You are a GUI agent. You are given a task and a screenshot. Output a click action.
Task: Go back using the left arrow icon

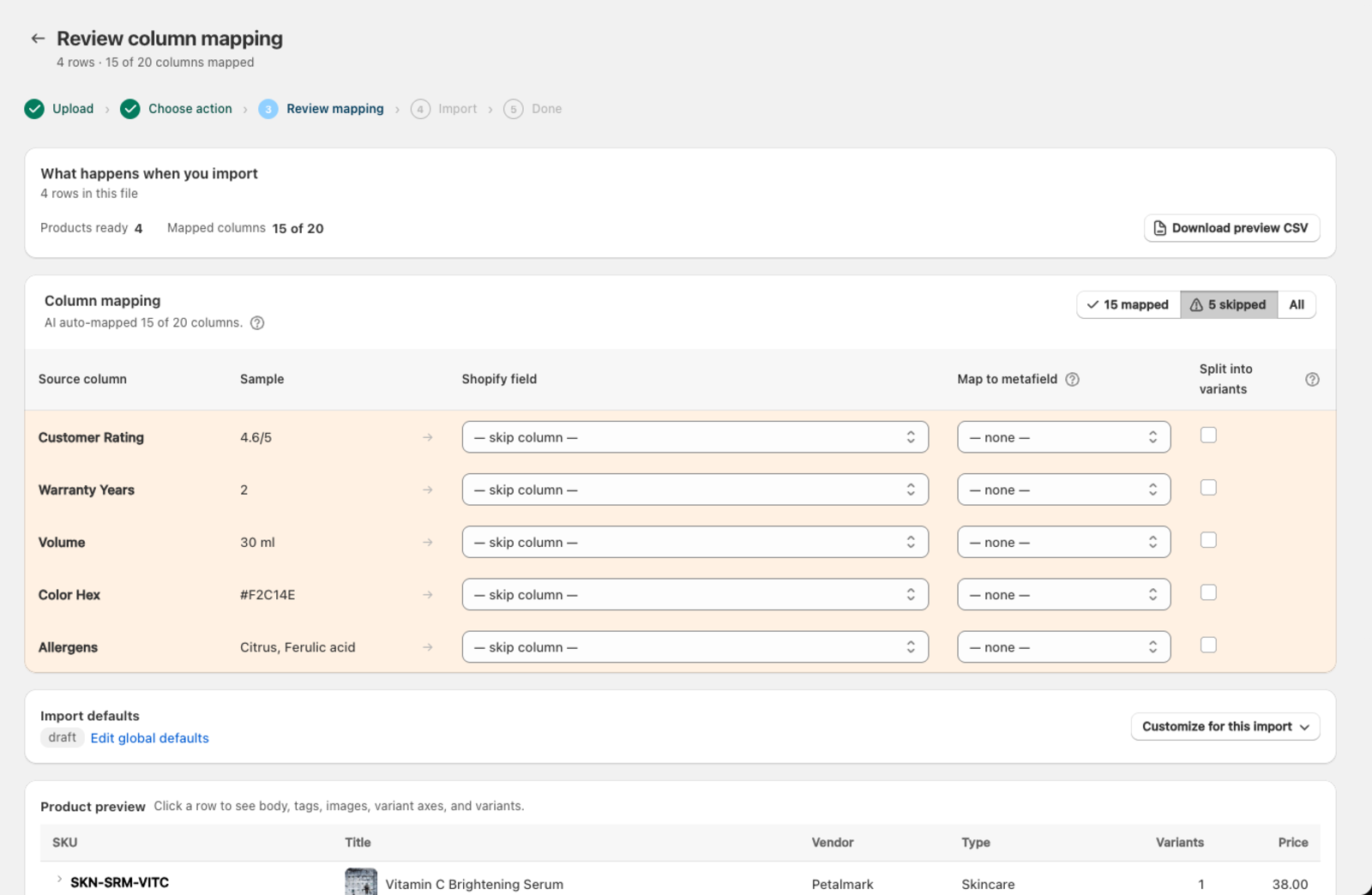click(x=38, y=39)
